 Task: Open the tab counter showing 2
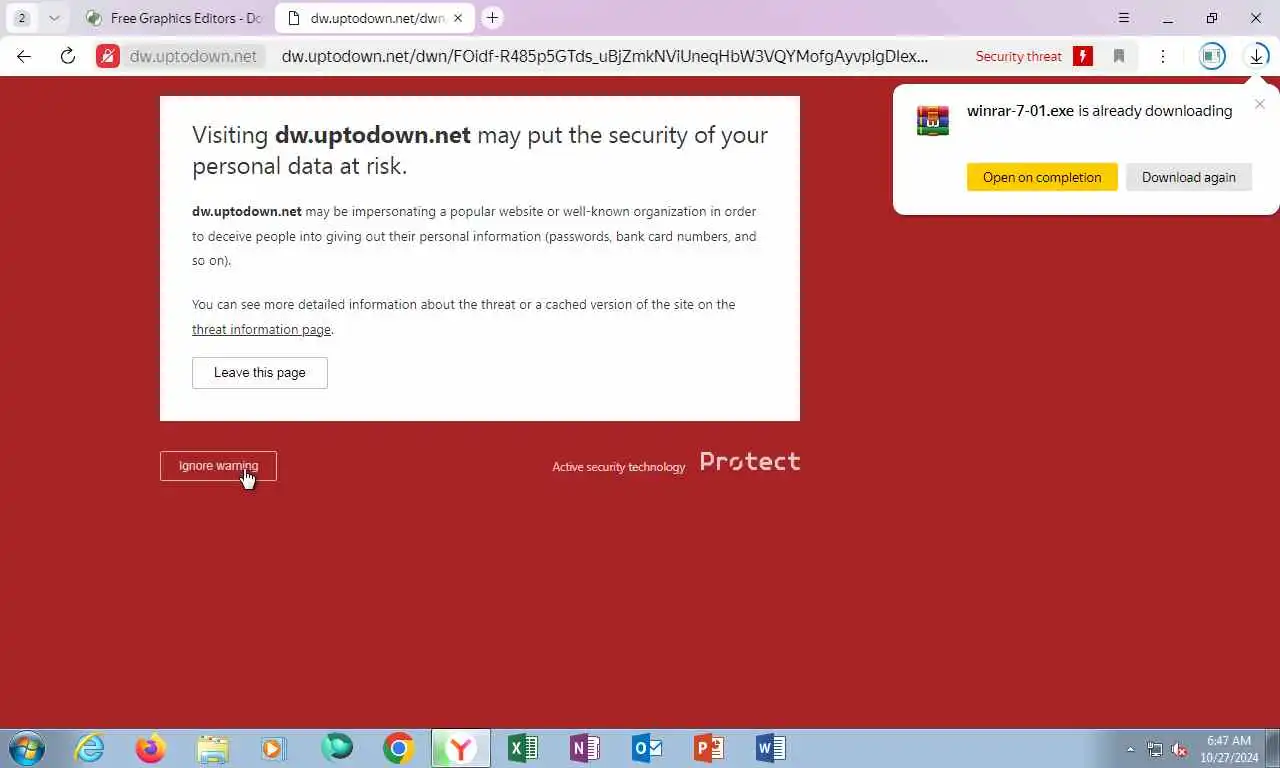(x=22, y=18)
